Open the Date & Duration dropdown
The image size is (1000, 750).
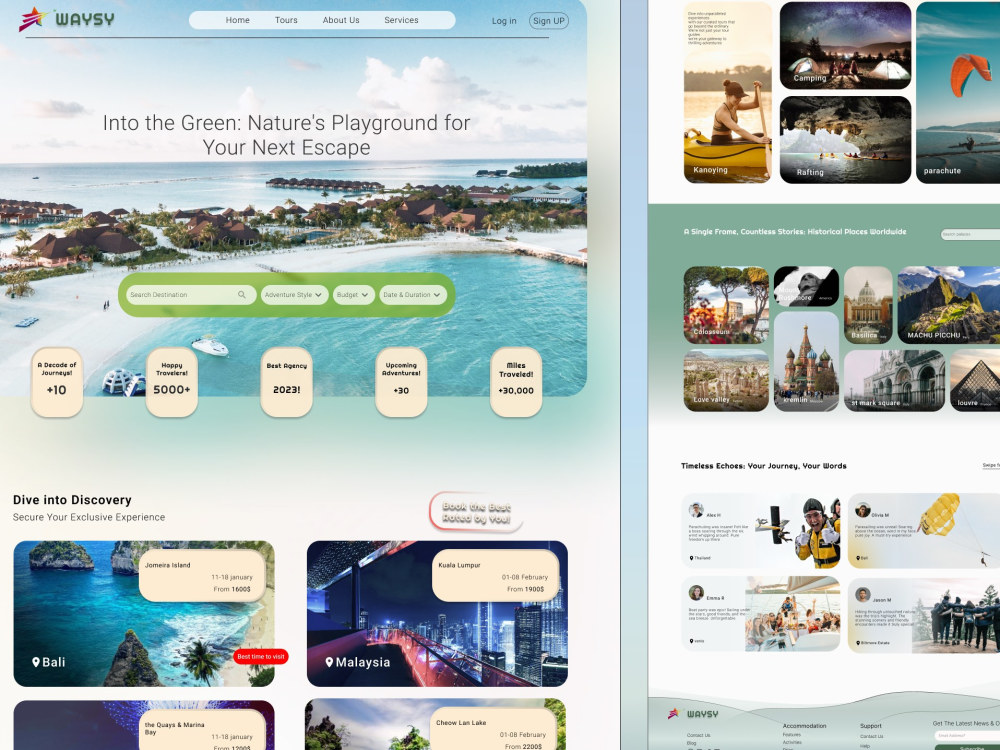[x=413, y=295]
